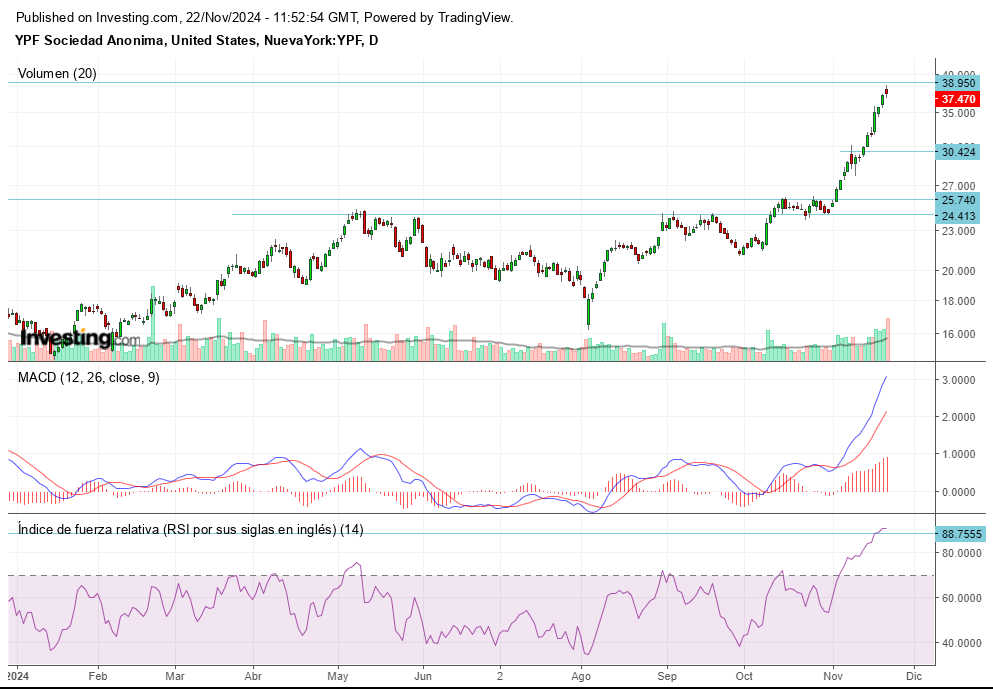Click the Feb label on the time axis
Screen dimensions: 993x689
(97, 675)
